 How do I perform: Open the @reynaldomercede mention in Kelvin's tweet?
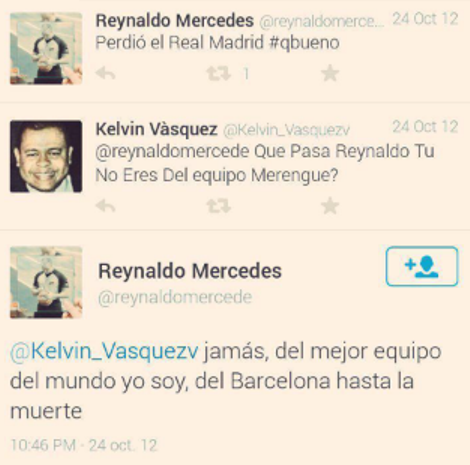[172, 152]
